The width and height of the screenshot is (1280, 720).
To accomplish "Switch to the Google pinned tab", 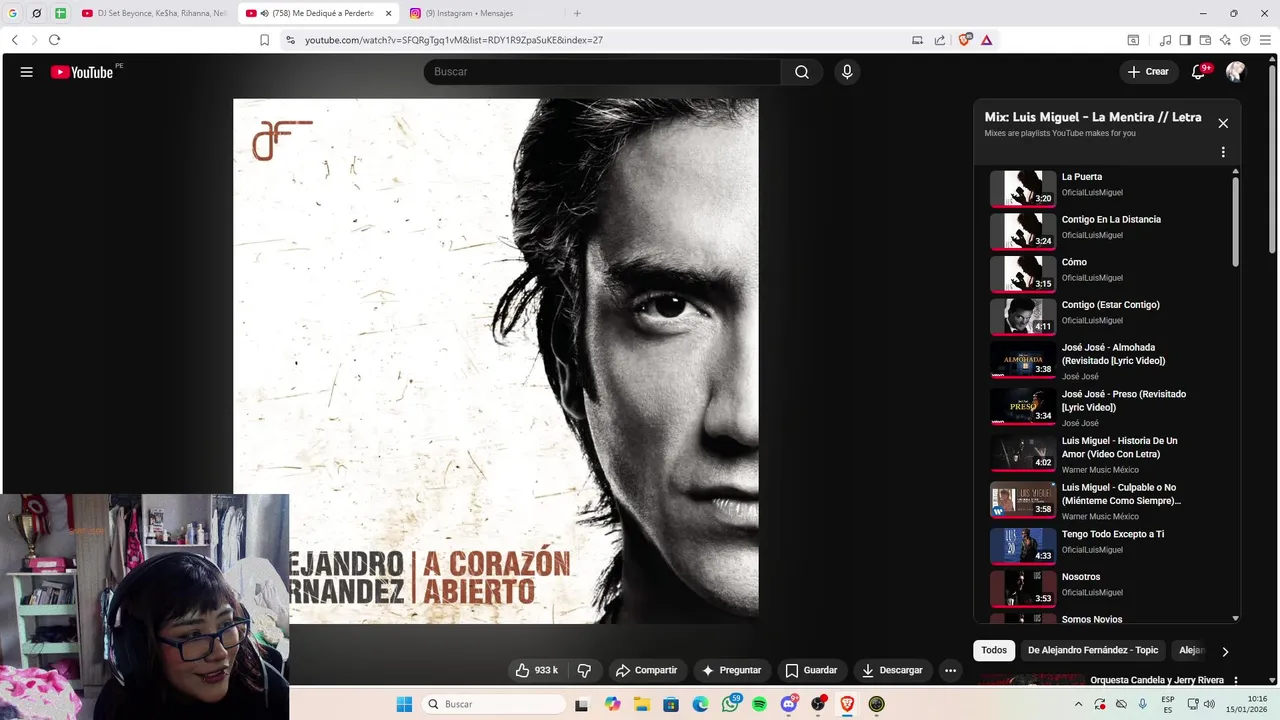I will point(12,13).
